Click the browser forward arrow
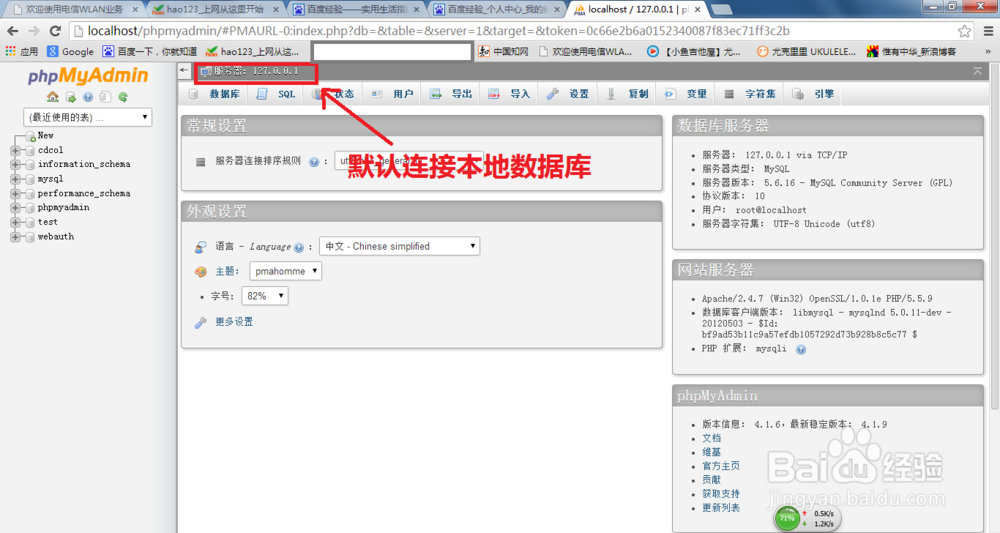Image resolution: width=1000 pixels, height=533 pixels. point(34,31)
